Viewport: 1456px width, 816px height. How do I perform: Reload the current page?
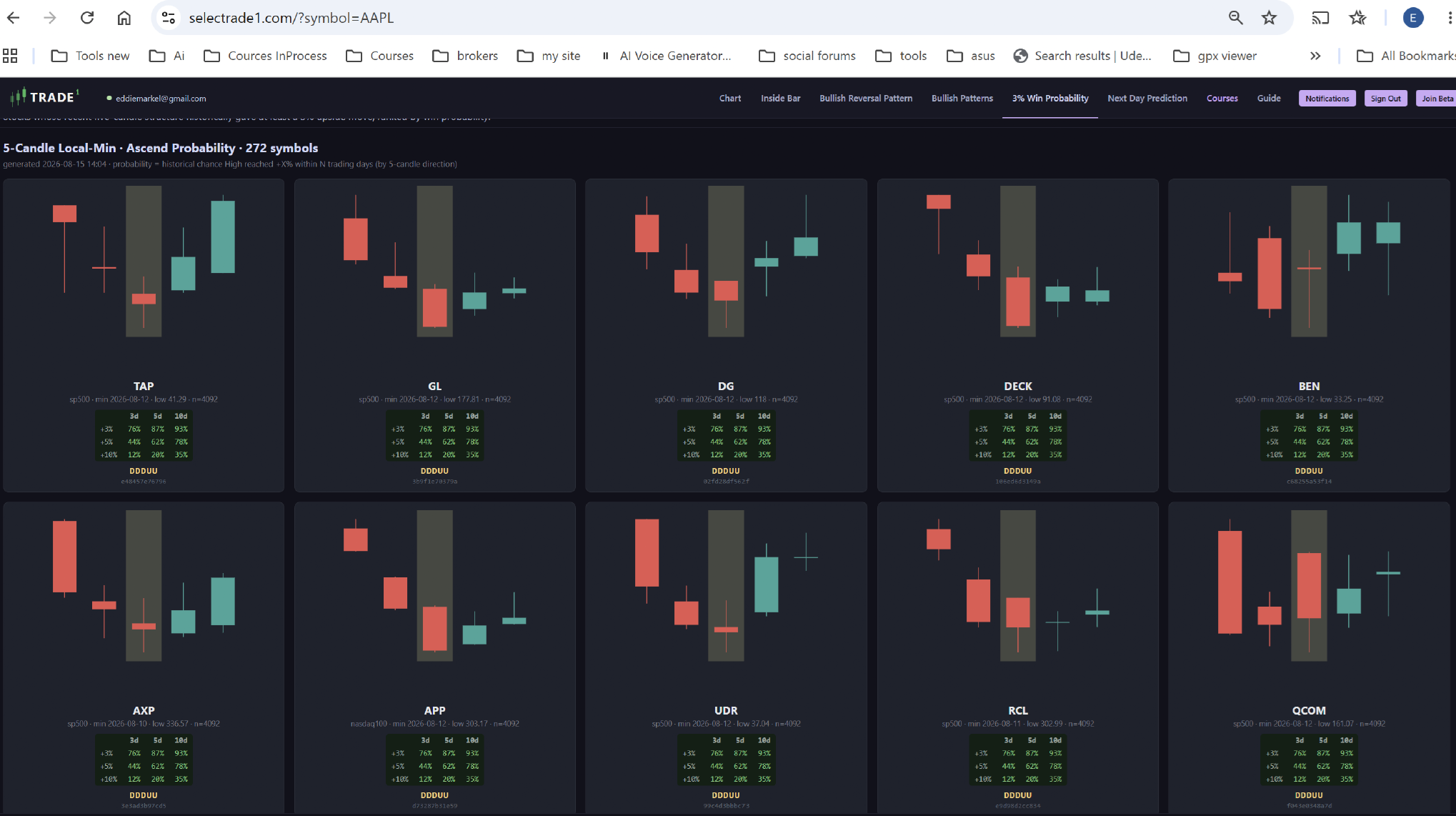[x=87, y=18]
